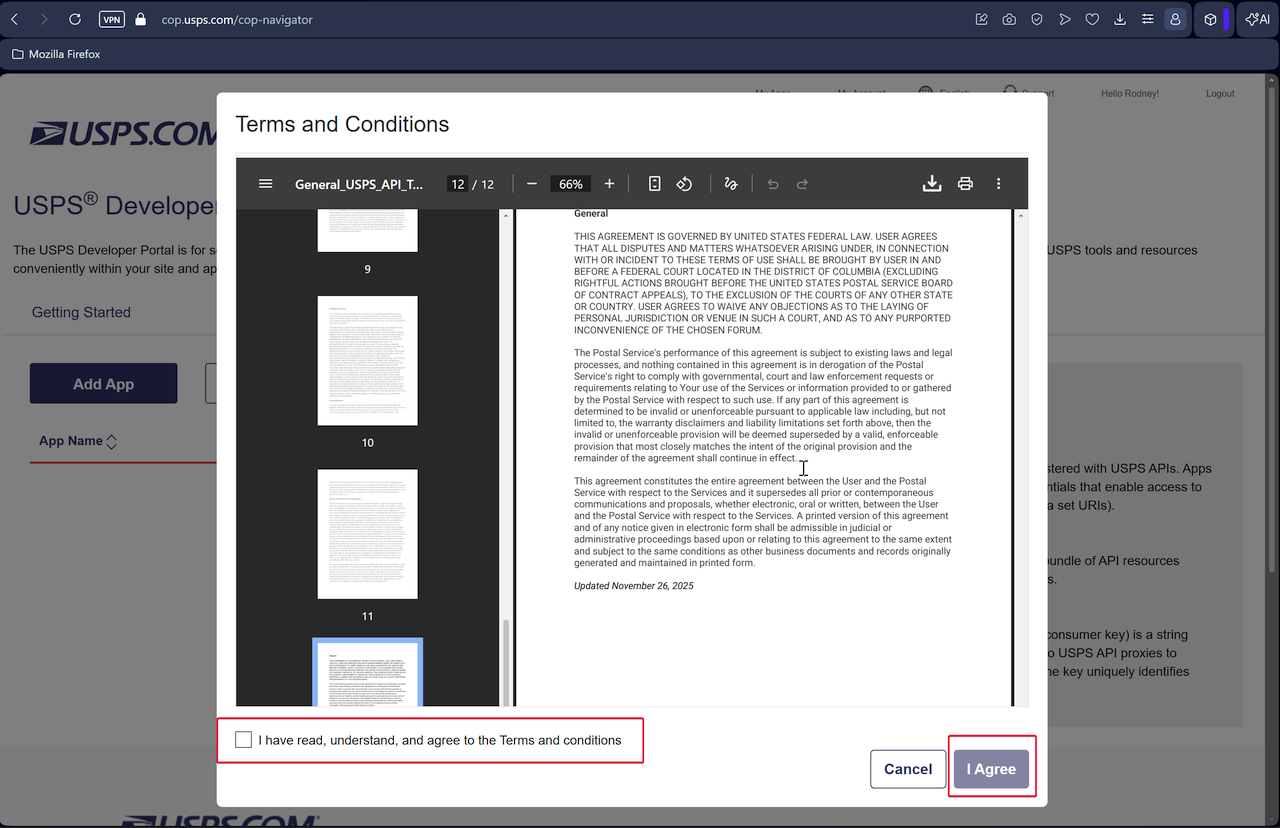The height and width of the screenshot is (828, 1280).
Task: Click the site security lock icon
Action: [140, 19]
